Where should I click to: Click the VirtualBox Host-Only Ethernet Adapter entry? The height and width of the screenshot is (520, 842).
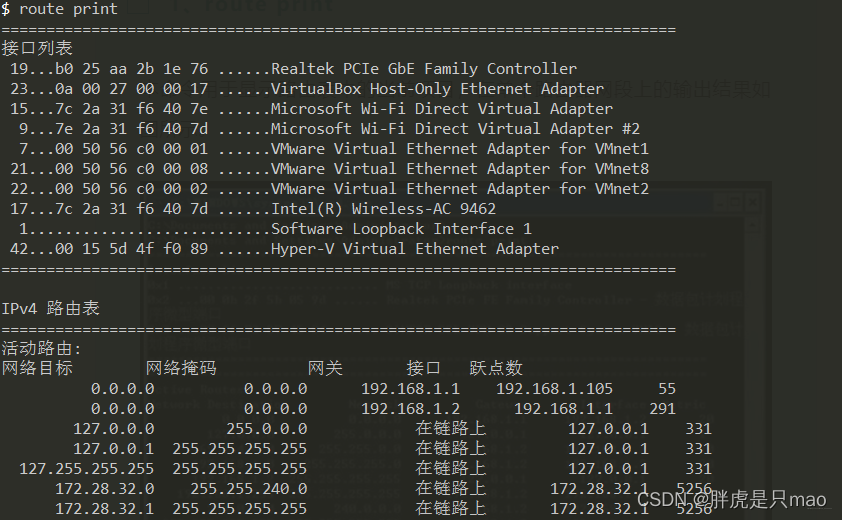tap(437, 89)
